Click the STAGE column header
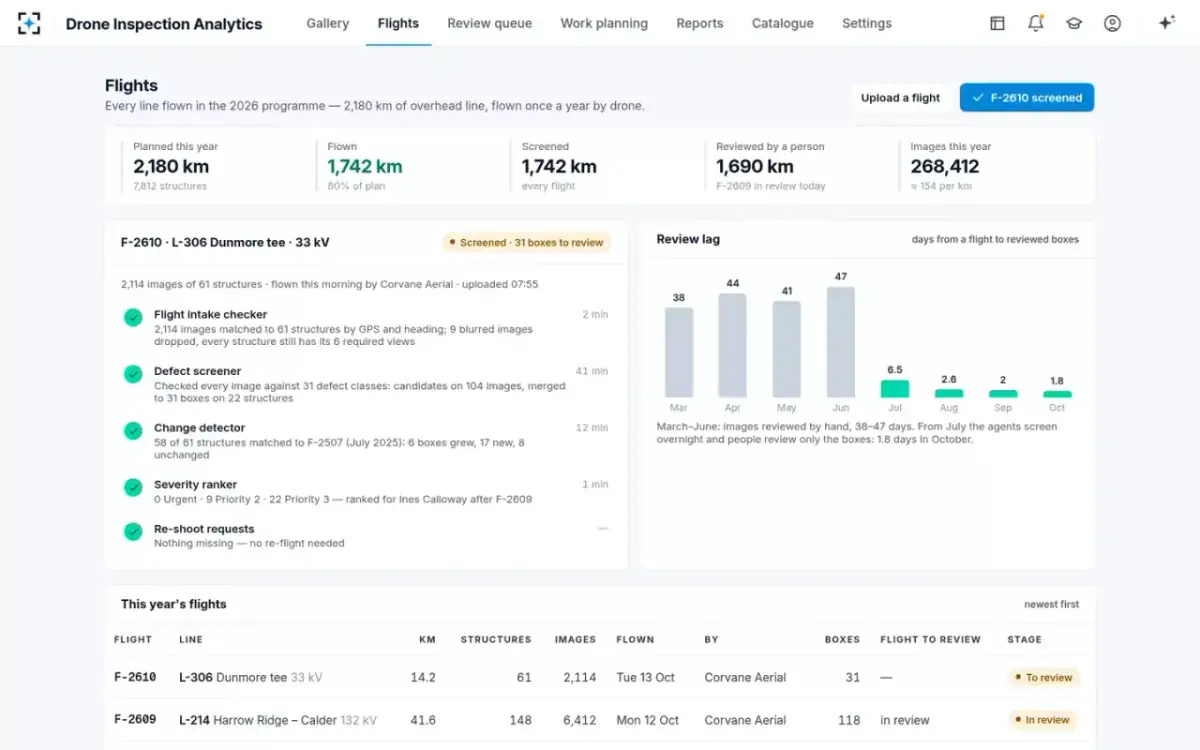The image size is (1200, 750). click(x=1024, y=639)
